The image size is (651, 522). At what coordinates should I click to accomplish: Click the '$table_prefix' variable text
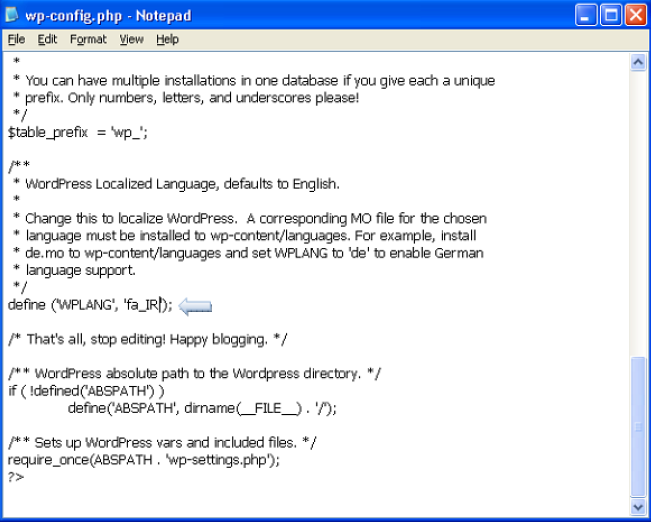pos(48,132)
